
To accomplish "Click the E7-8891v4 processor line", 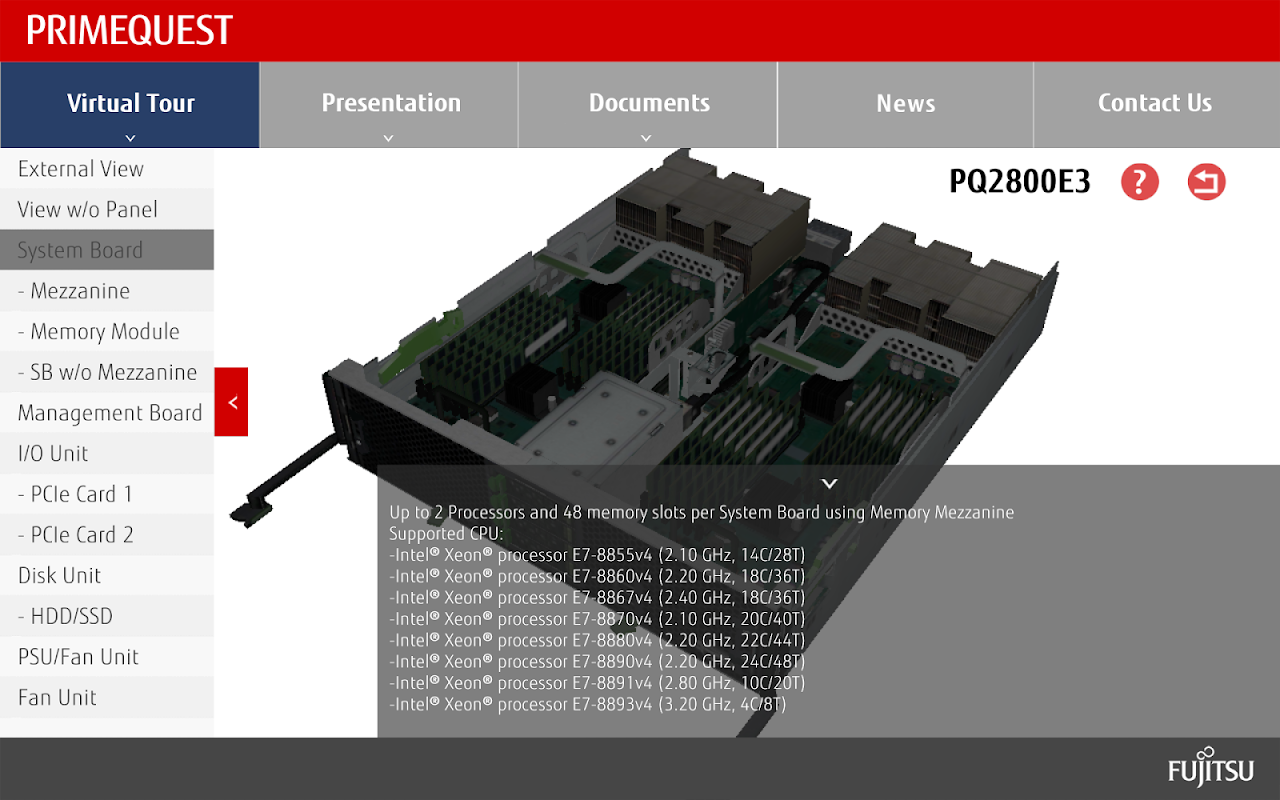I will click(597, 683).
